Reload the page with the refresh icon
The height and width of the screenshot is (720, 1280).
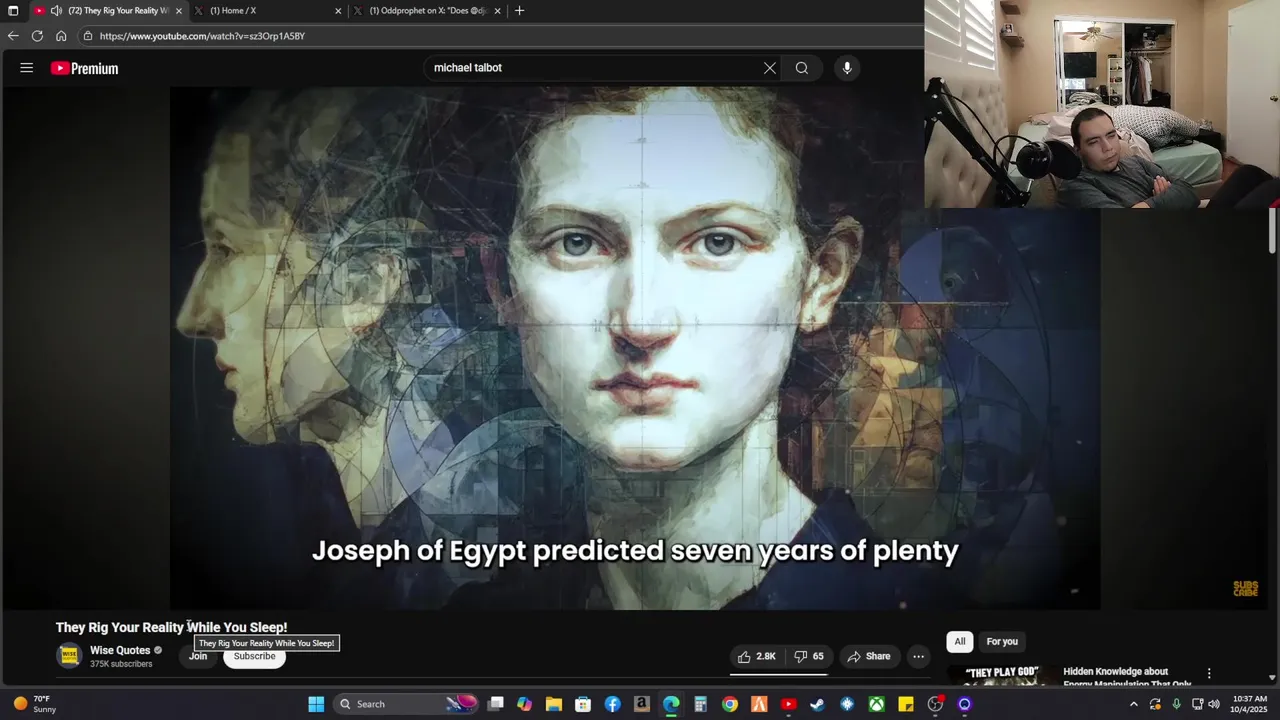click(x=37, y=36)
